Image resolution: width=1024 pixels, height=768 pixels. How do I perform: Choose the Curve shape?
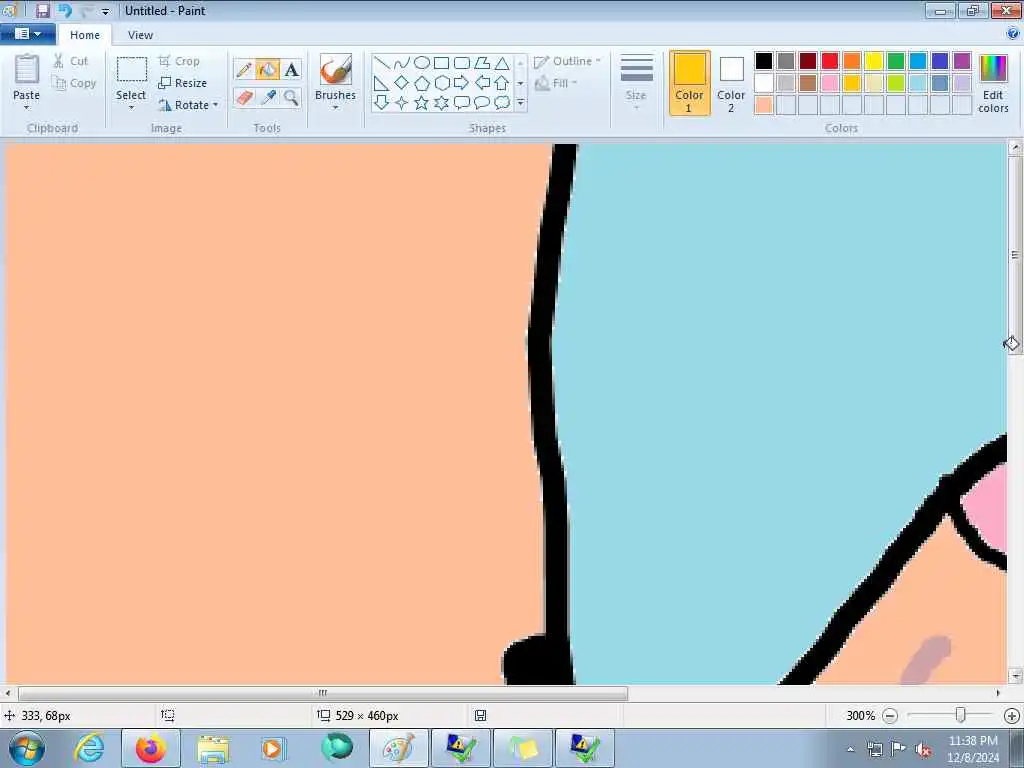click(x=402, y=63)
